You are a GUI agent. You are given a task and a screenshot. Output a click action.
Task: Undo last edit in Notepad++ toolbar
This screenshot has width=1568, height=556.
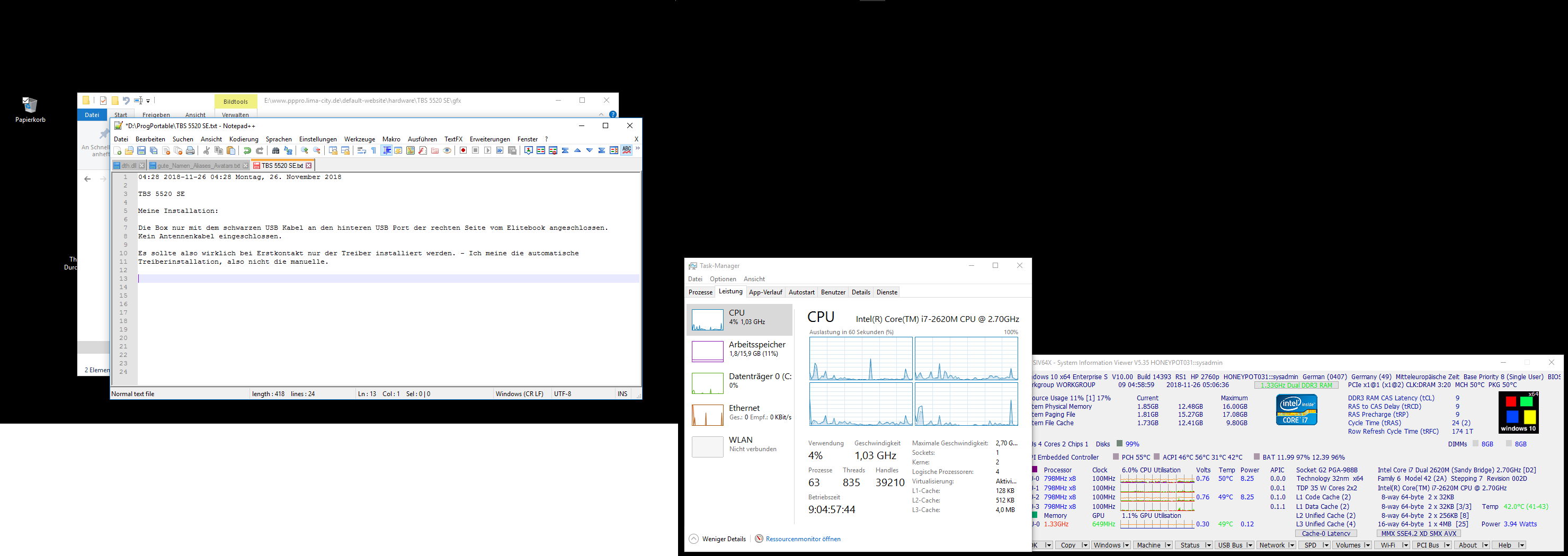pyautogui.click(x=248, y=150)
